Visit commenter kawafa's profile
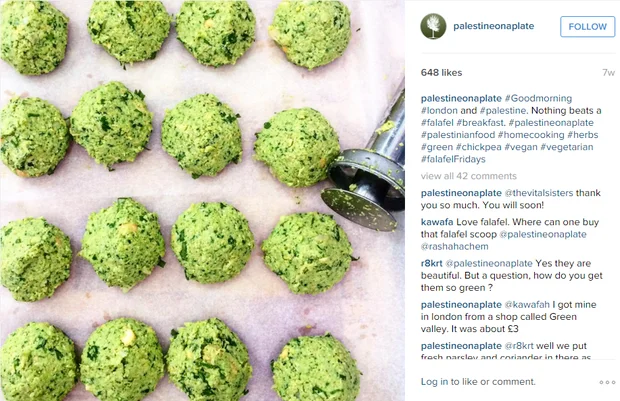The width and height of the screenshot is (620, 401). tap(437, 222)
